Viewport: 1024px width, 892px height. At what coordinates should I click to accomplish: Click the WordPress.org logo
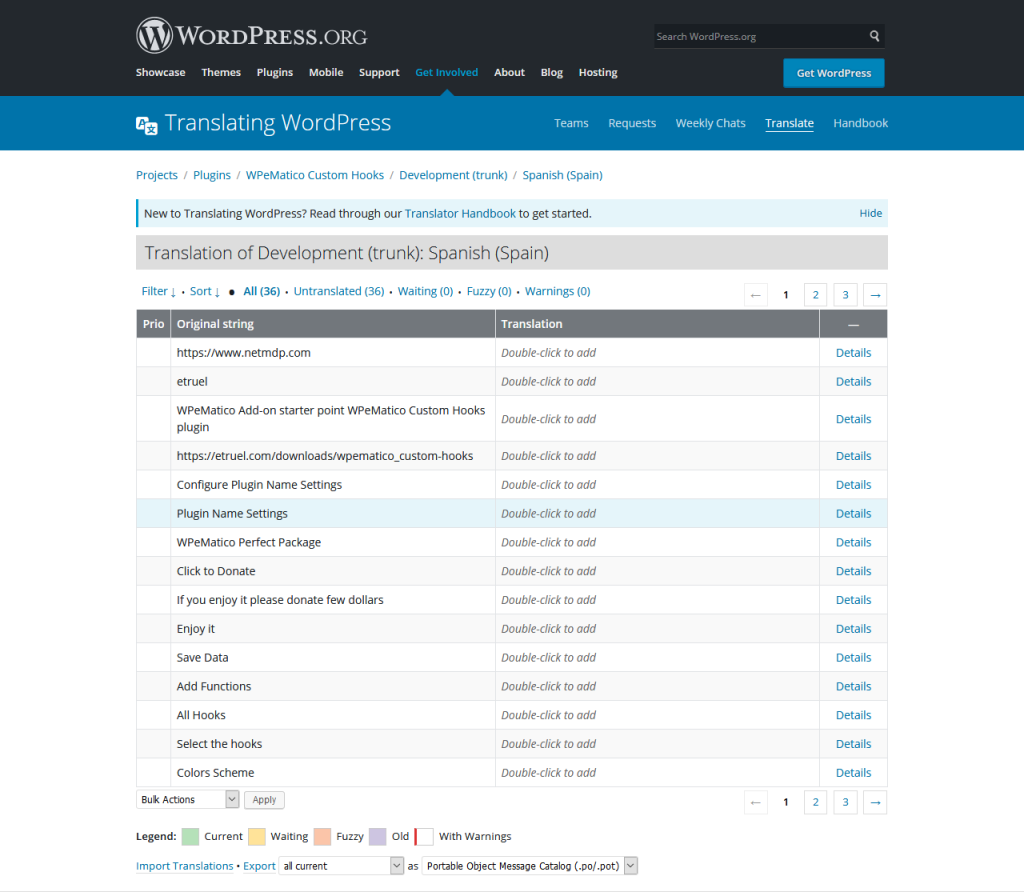pos(251,35)
